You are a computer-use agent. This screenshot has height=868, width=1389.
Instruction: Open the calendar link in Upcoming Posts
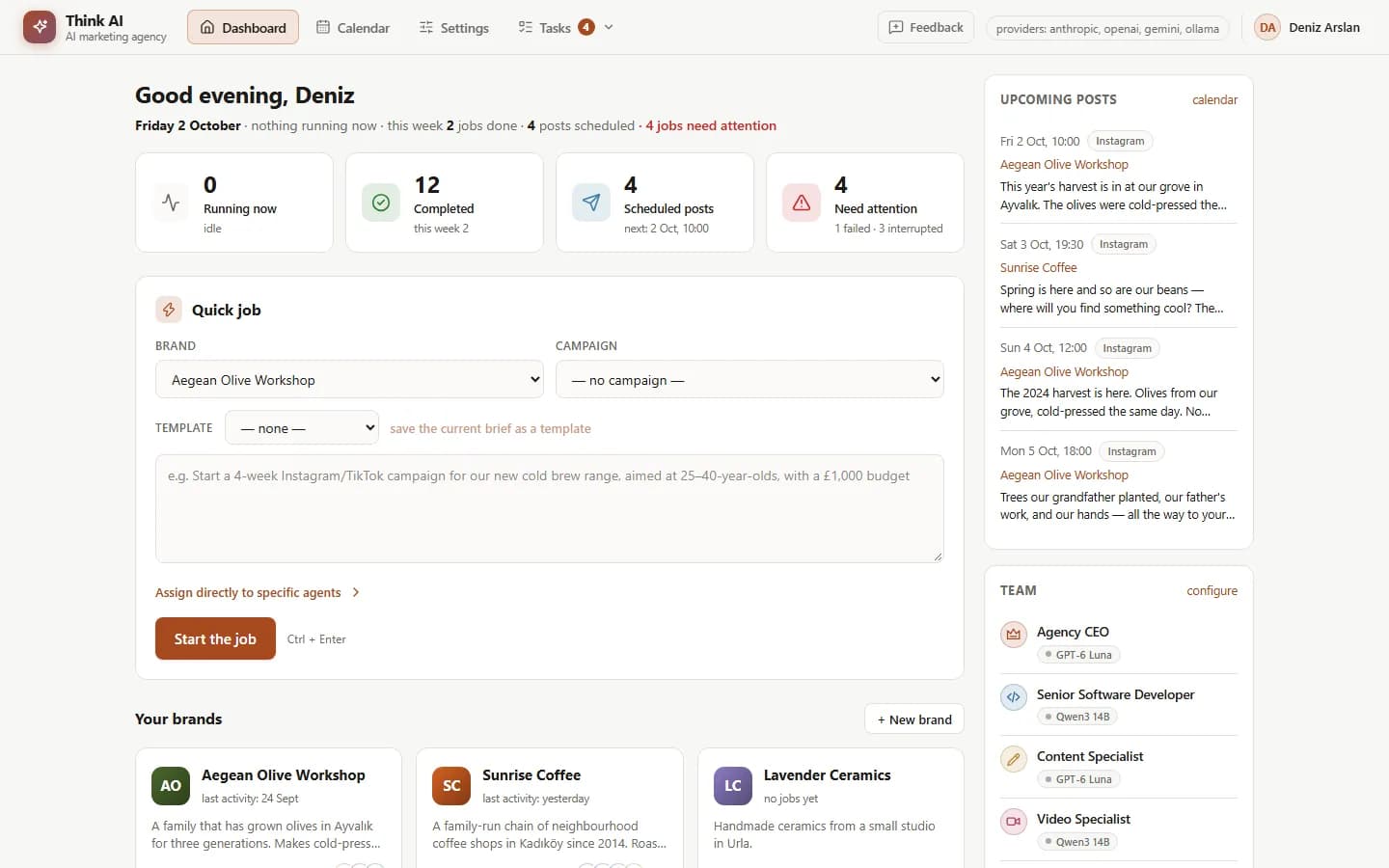pos(1214,99)
